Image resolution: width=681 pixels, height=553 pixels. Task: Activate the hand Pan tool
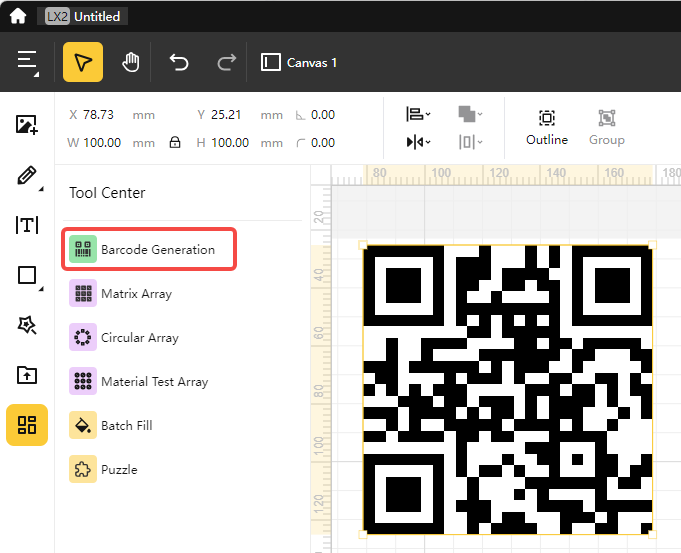click(x=131, y=62)
